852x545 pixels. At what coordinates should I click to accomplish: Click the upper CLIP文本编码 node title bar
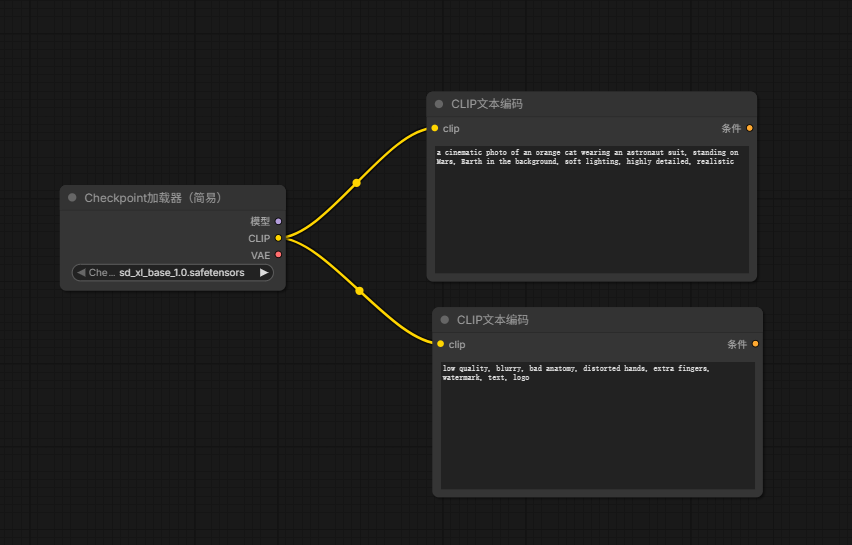click(x=592, y=104)
